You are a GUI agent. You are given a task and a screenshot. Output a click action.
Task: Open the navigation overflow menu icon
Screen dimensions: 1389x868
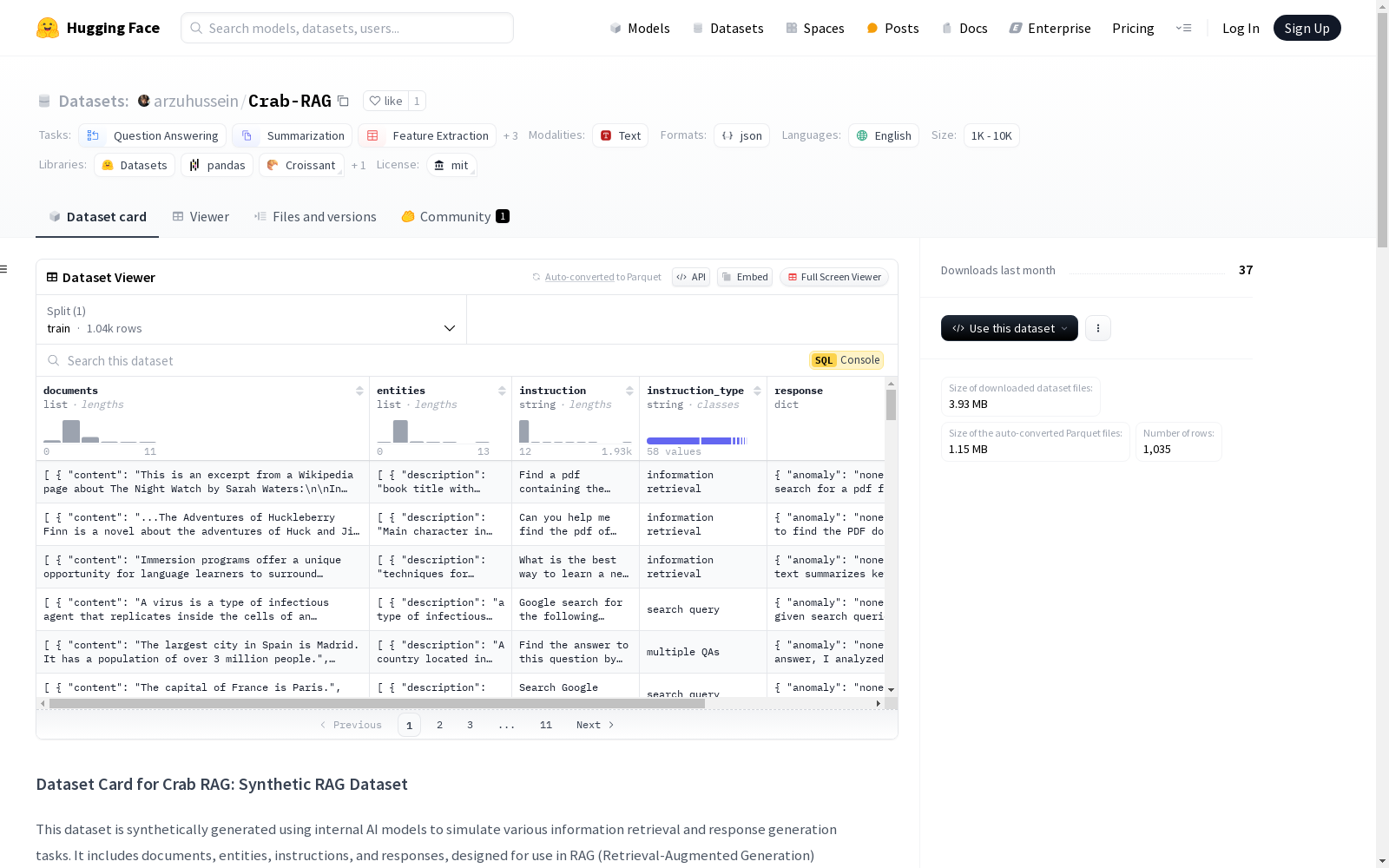(1183, 28)
